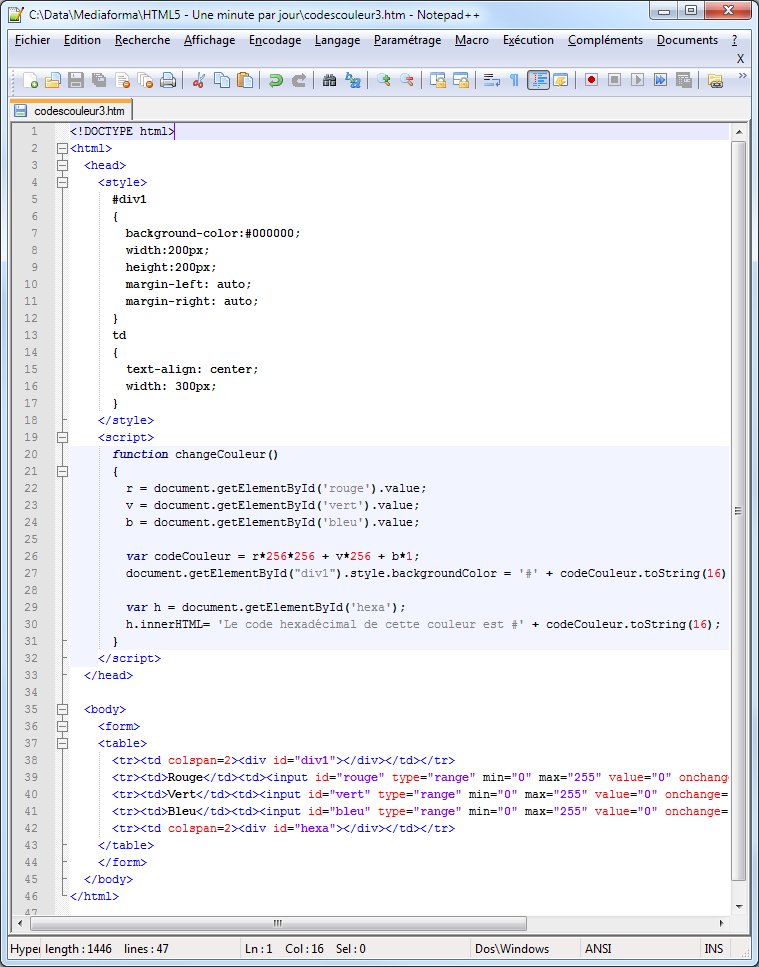Collapse the style block fold marker
The height and width of the screenshot is (967, 759).
coord(62,183)
